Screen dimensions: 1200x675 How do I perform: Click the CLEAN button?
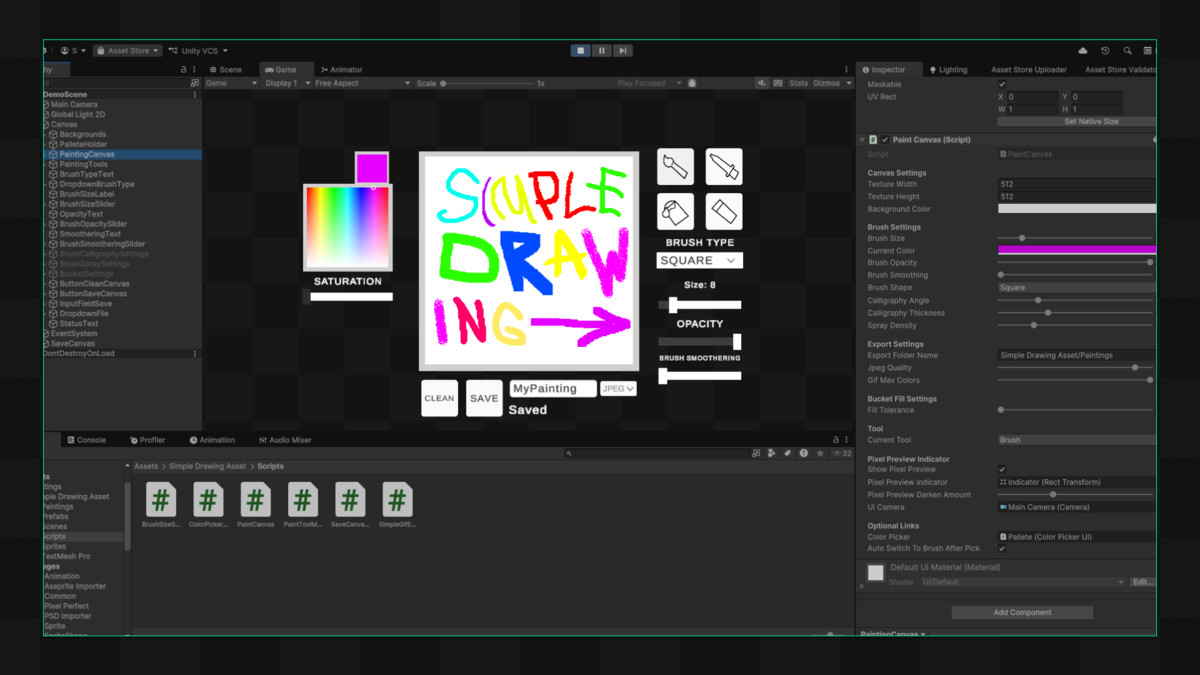(x=440, y=398)
